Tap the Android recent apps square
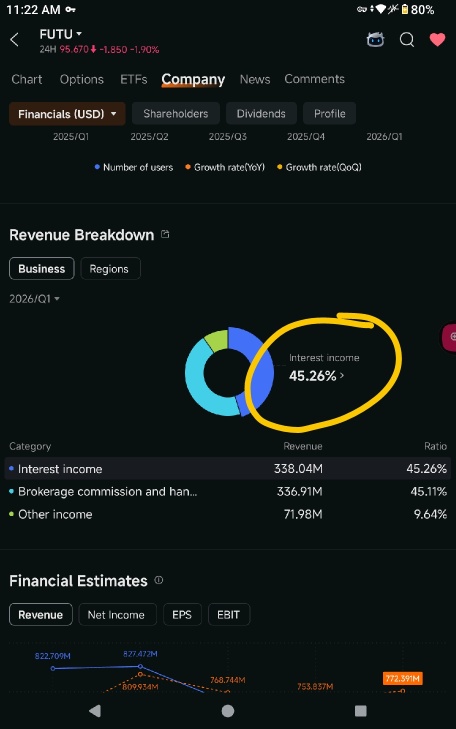 pyautogui.click(x=361, y=710)
